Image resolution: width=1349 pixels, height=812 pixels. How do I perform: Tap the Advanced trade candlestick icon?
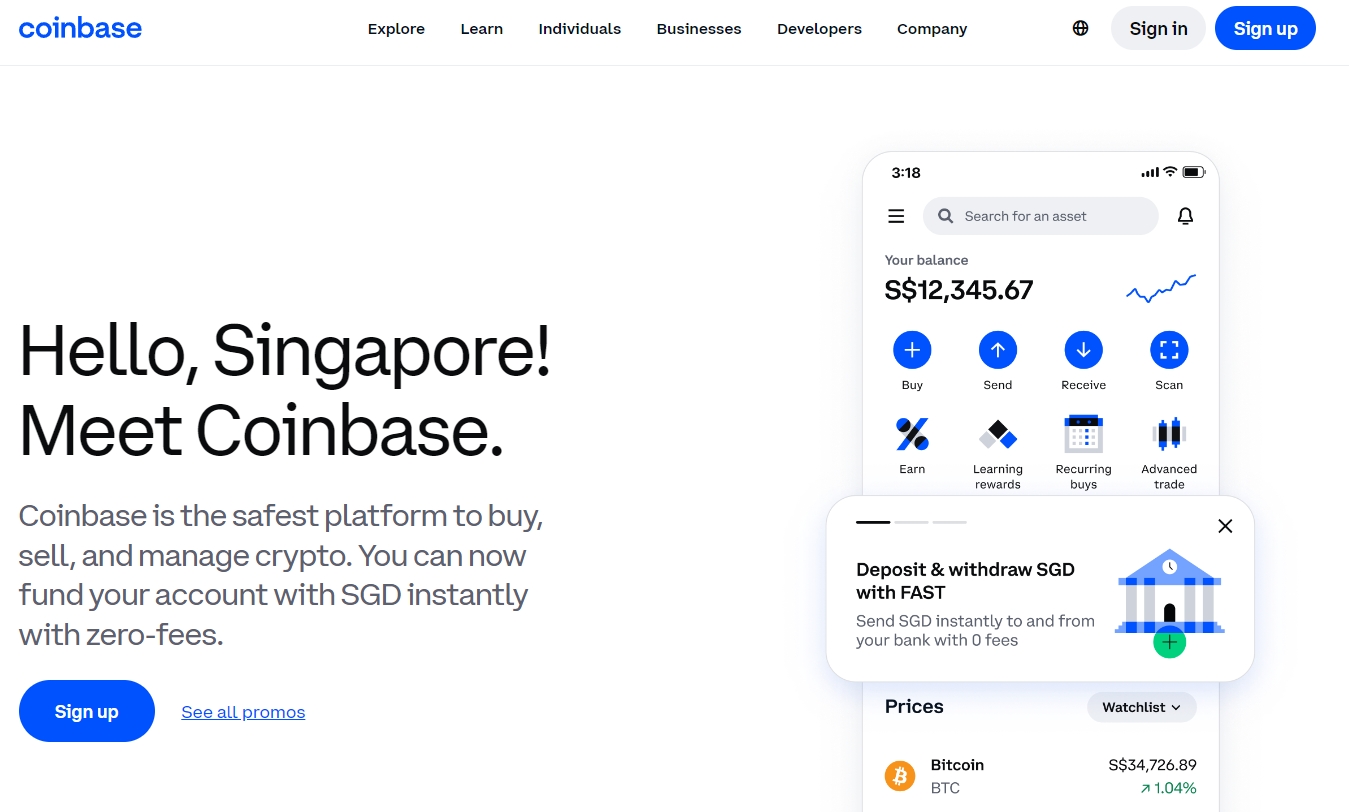click(1169, 434)
